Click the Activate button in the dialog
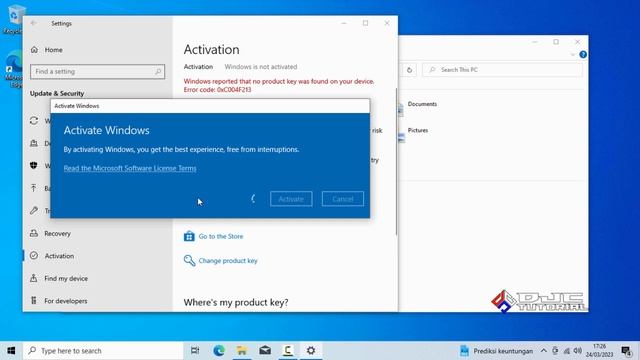This screenshot has width=640, height=360. [291, 199]
